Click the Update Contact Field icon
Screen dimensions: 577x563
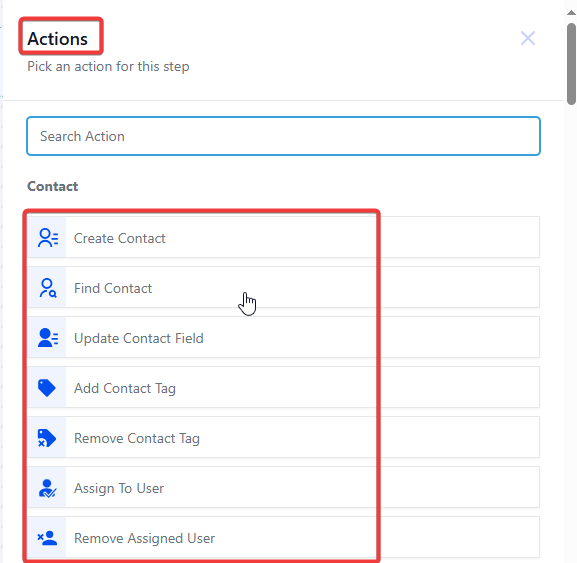48,338
